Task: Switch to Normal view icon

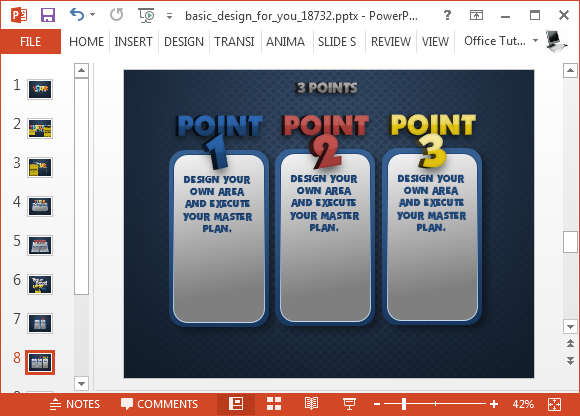Action: (x=236, y=404)
